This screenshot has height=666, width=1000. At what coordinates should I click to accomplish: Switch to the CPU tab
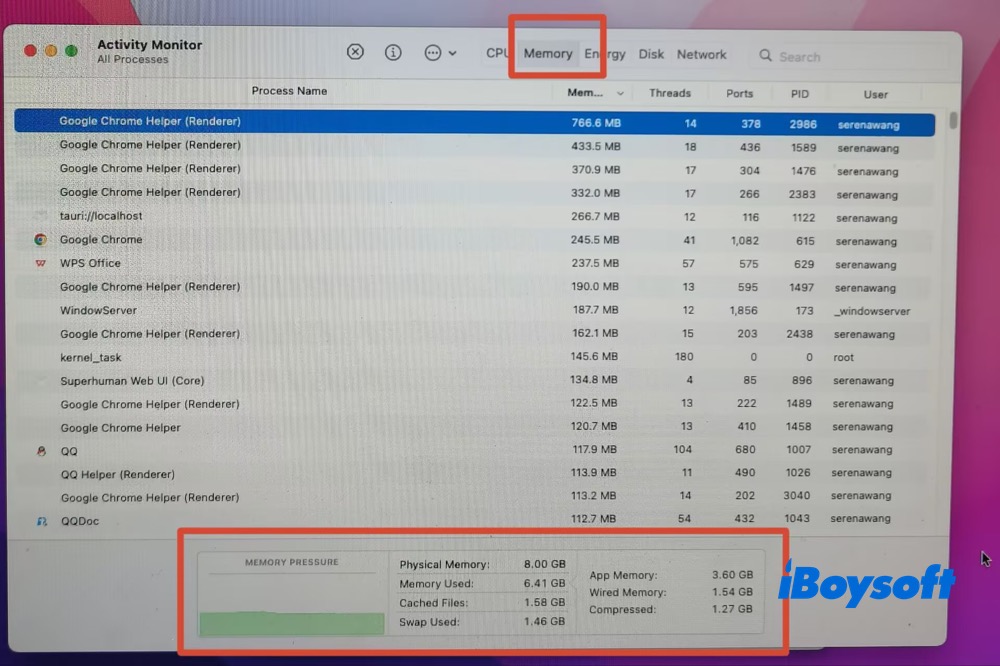(x=497, y=53)
